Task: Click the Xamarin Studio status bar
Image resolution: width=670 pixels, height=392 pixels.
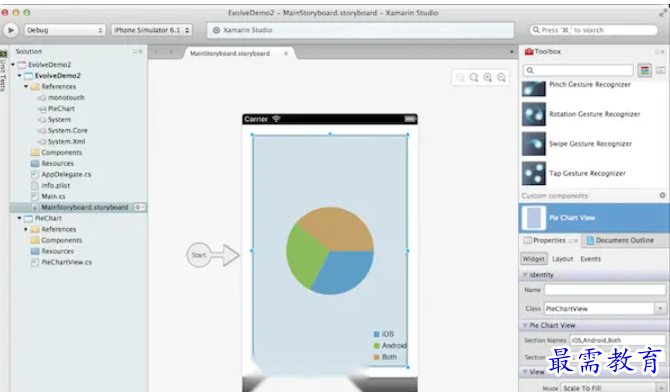Action: click(360, 30)
